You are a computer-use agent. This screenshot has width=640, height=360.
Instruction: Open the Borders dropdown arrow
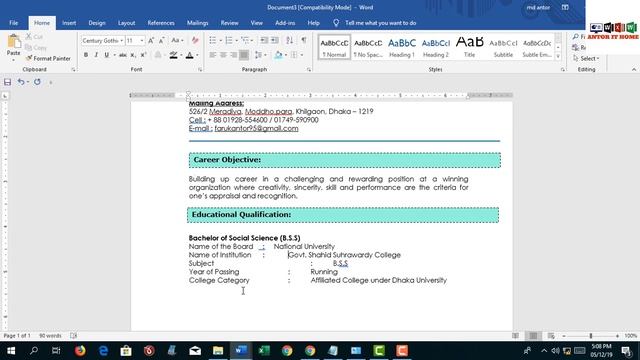302,55
